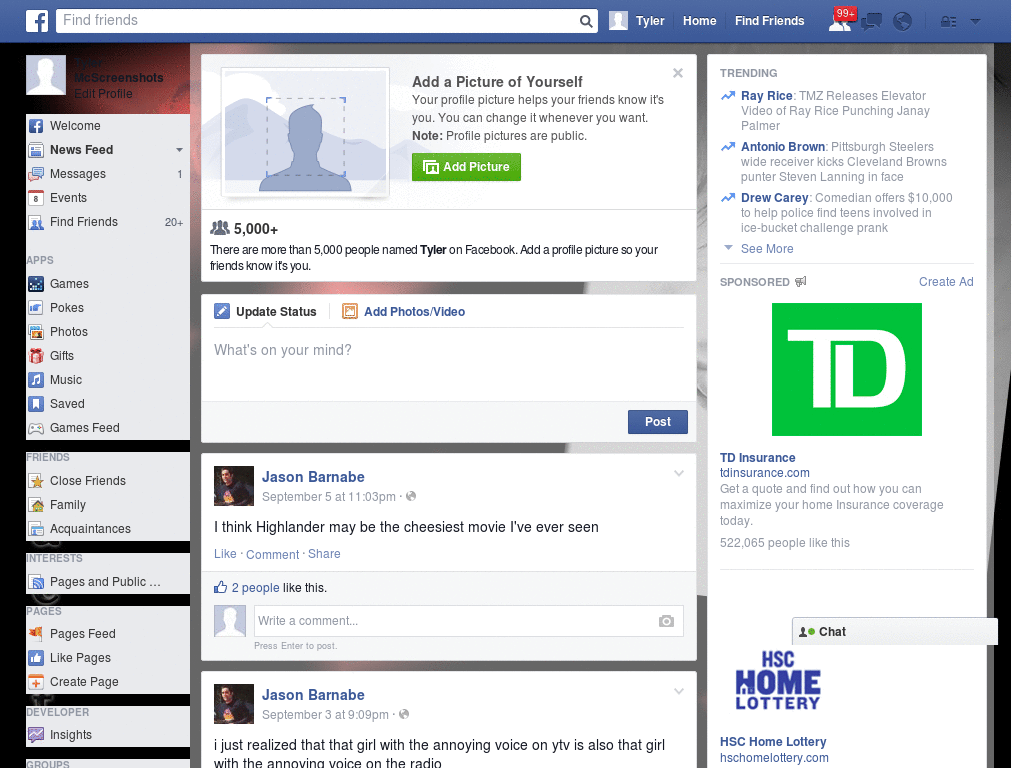Select the Add Photos/Video tab
Image resolution: width=1024 pixels, height=768 pixels.
[x=404, y=312]
